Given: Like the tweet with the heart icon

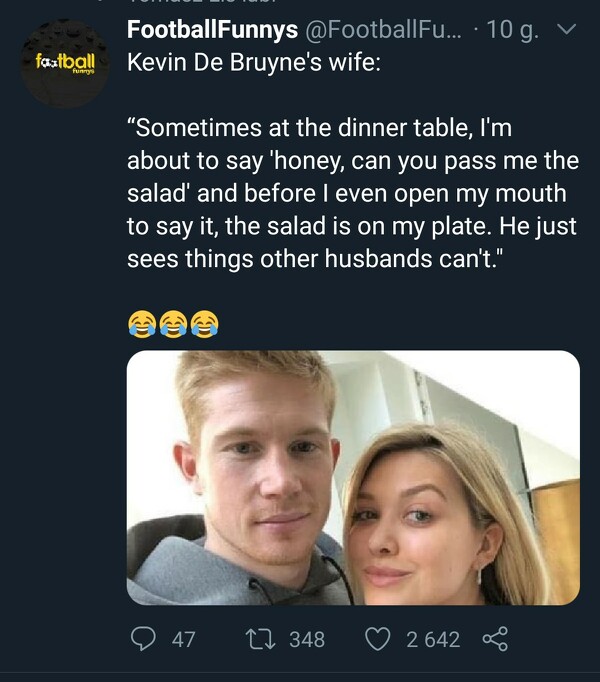Looking at the screenshot, I should [x=377, y=639].
